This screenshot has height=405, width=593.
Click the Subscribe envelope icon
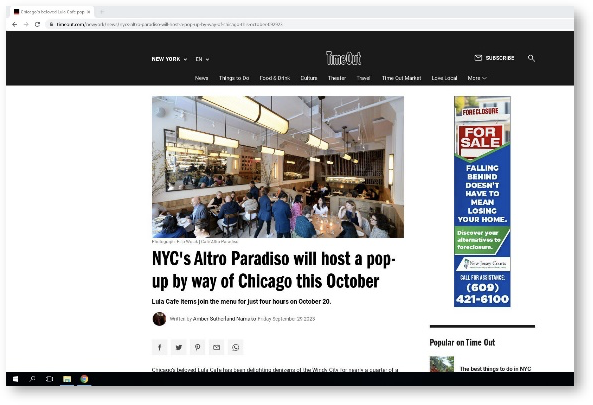[478, 58]
